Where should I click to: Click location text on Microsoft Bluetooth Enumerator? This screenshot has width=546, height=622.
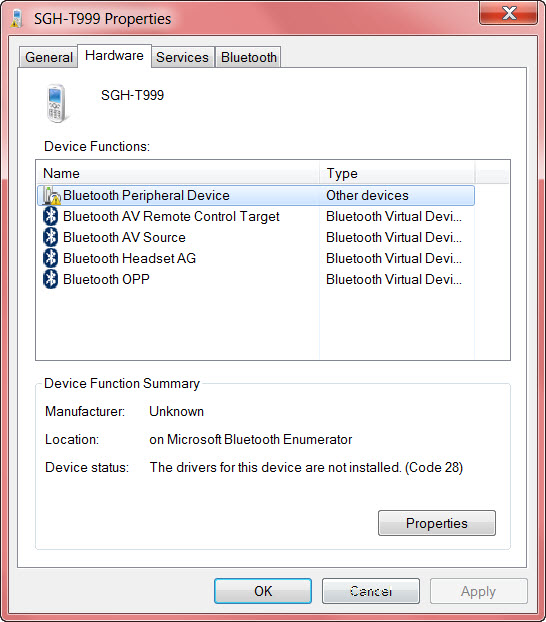[250, 440]
